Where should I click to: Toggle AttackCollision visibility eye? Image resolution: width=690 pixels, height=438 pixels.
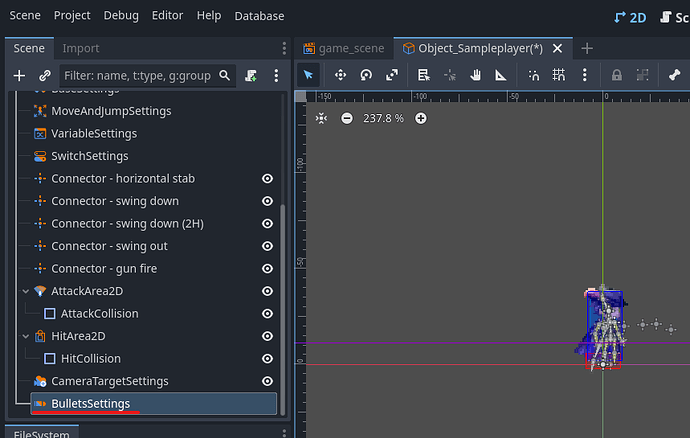tap(268, 313)
